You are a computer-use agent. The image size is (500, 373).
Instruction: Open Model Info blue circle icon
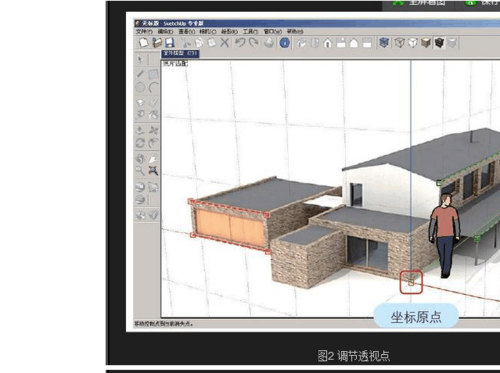(x=284, y=43)
